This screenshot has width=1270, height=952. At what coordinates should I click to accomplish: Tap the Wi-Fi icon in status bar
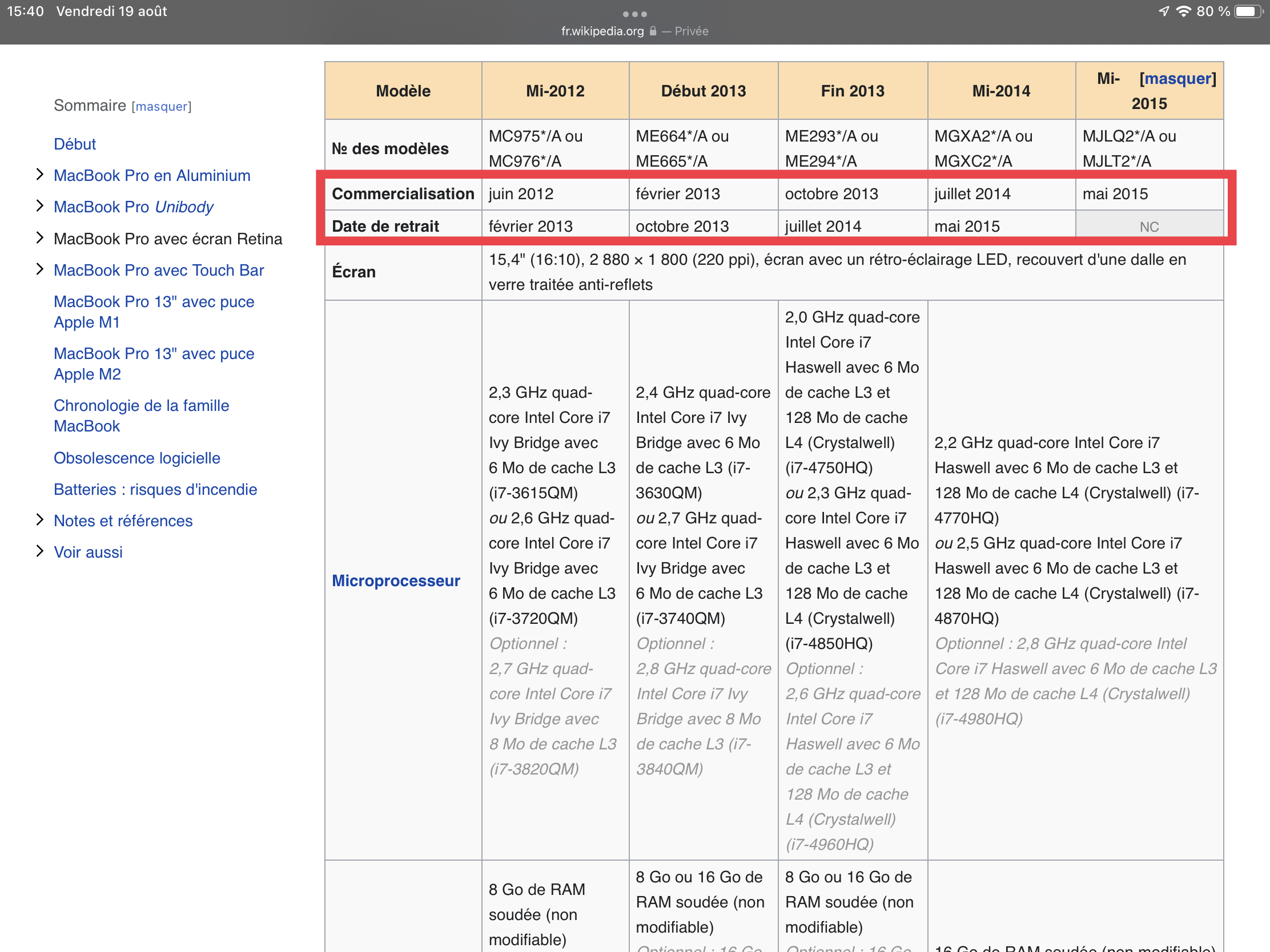coord(1183,11)
